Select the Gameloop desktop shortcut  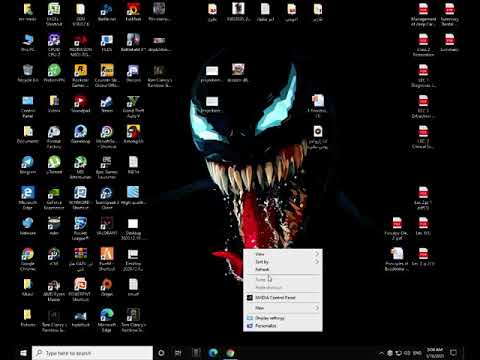80,135
